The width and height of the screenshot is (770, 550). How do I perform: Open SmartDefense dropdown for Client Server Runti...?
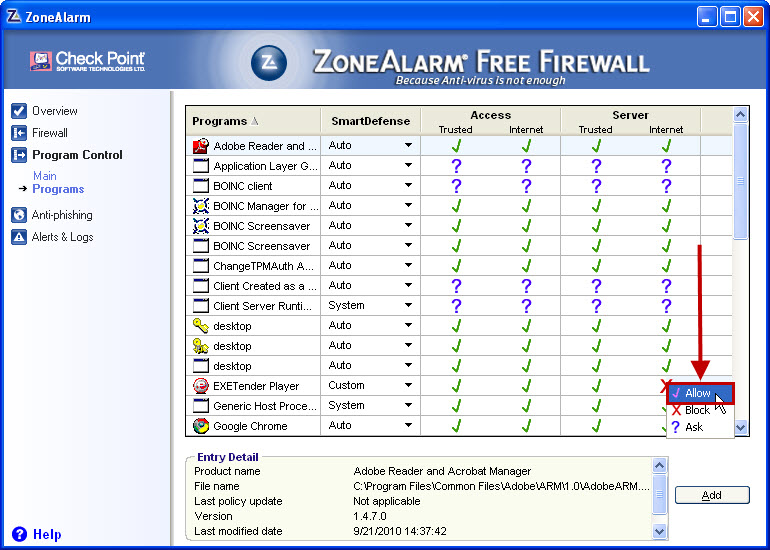(x=408, y=305)
